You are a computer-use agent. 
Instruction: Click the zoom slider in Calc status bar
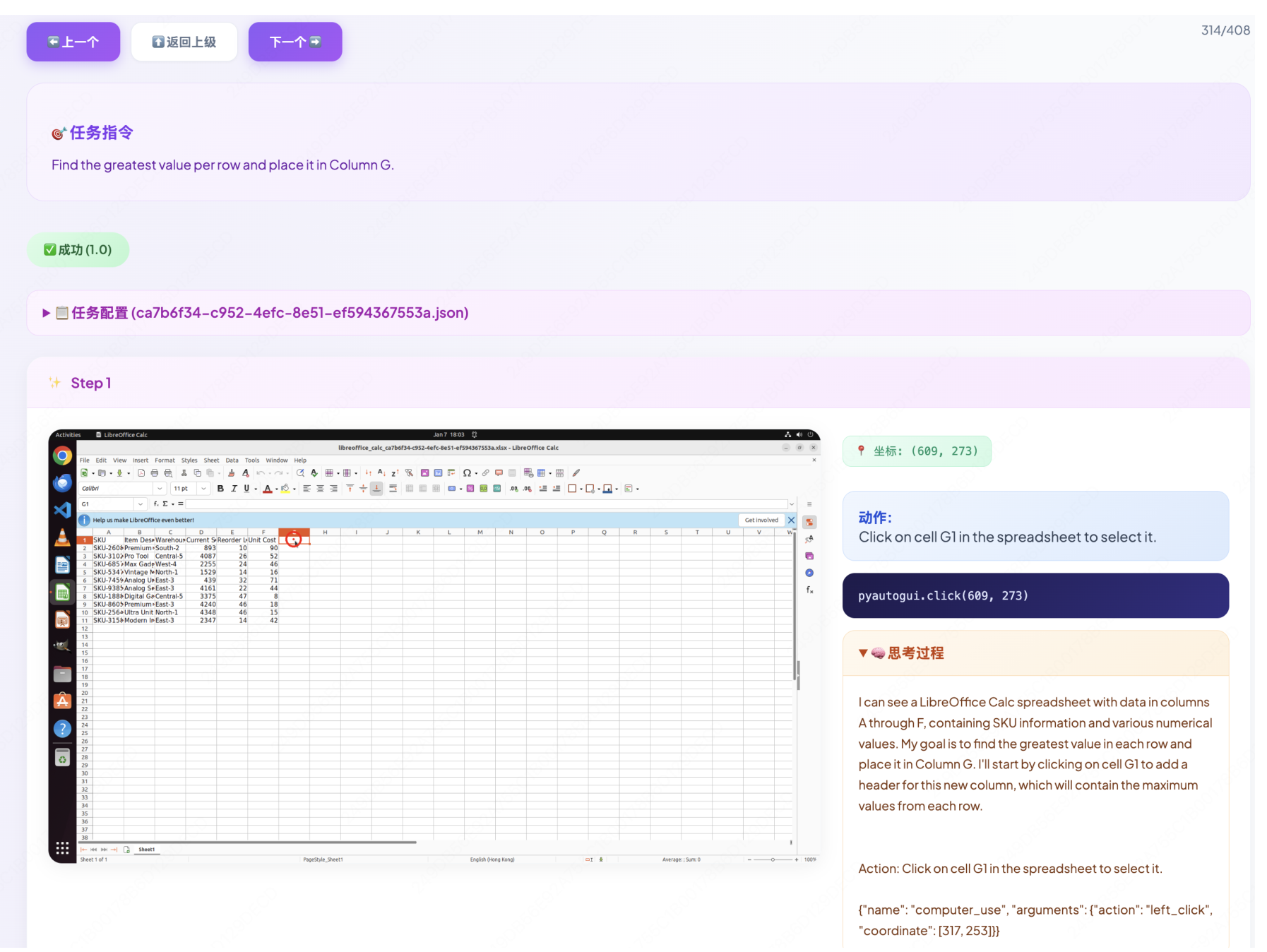(x=773, y=859)
